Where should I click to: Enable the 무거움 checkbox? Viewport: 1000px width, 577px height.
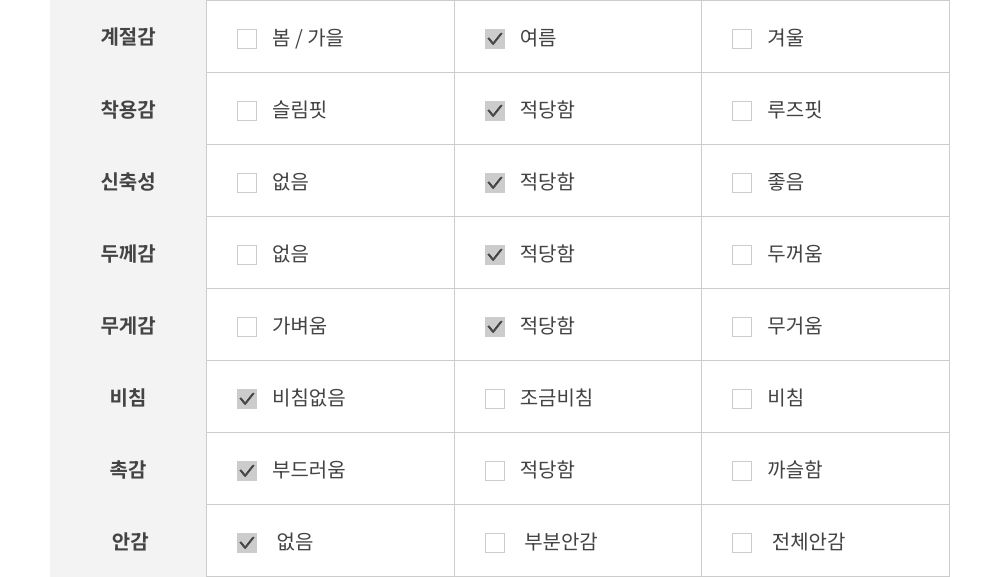click(x=742, y=327)
